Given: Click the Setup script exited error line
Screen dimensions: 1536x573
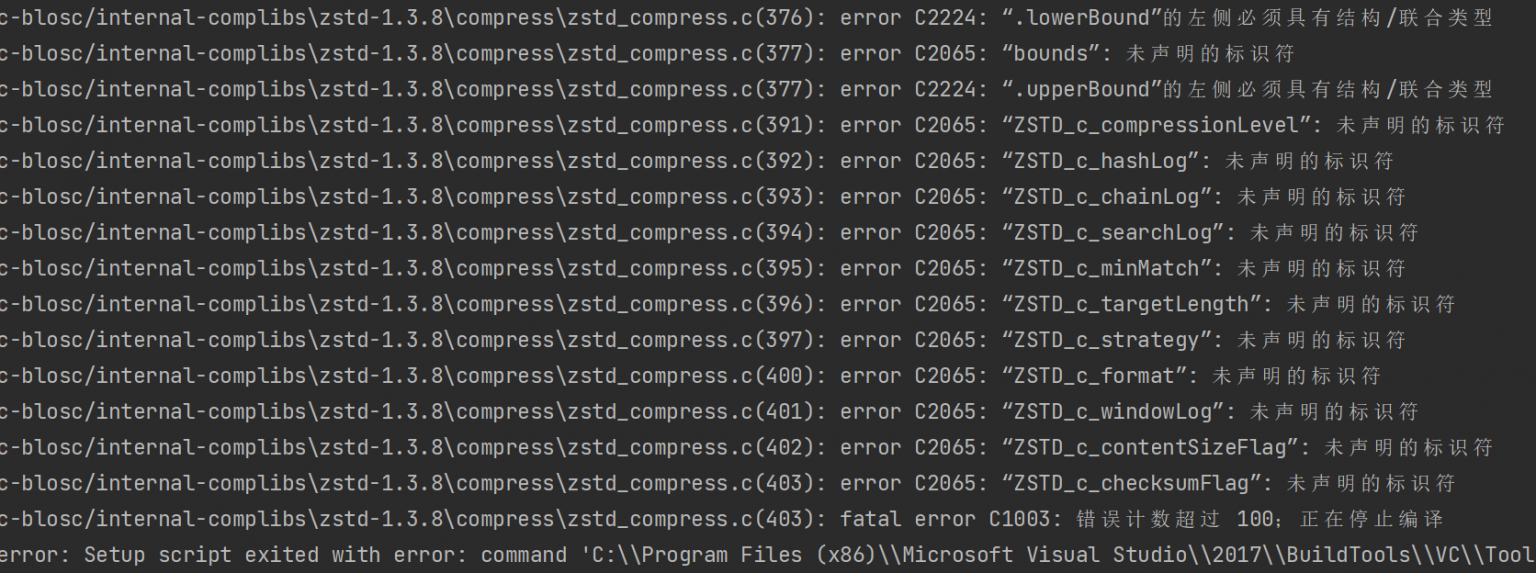Looking at the screenshot, I should pyautogui.click(x=768, y=555).
